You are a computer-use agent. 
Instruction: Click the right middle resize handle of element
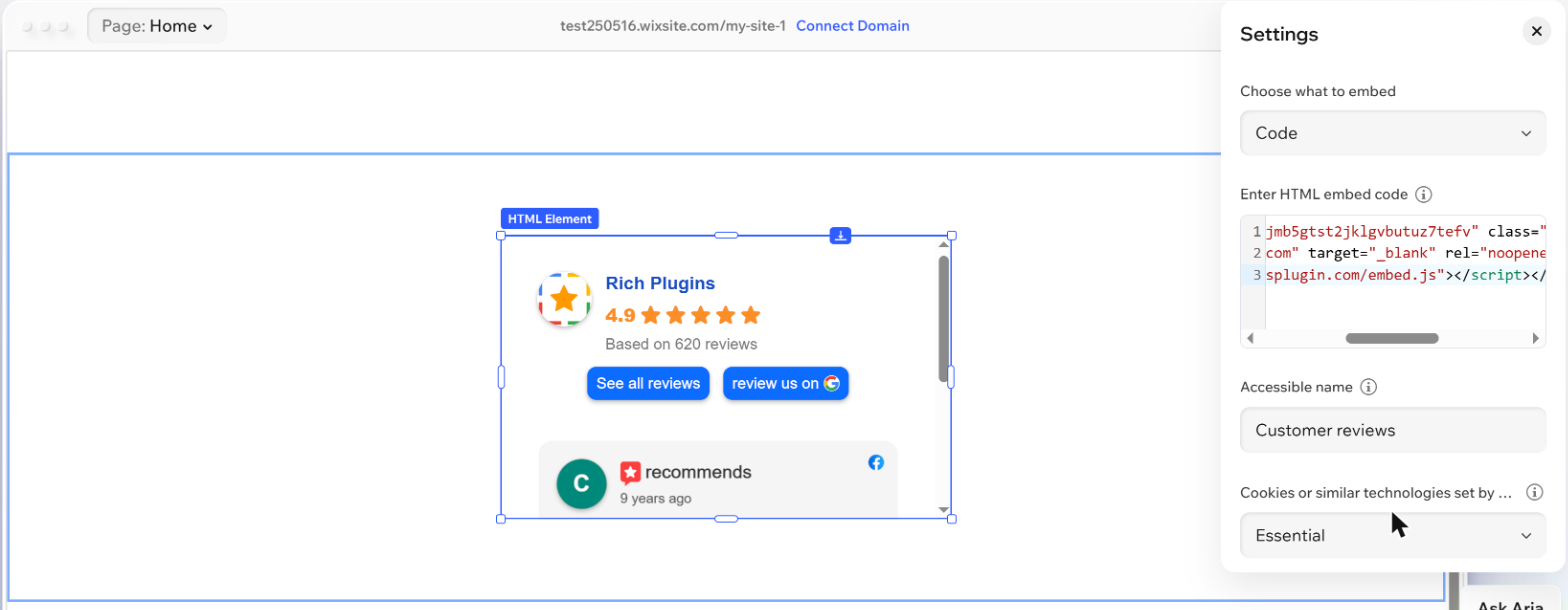click(951, 377)
